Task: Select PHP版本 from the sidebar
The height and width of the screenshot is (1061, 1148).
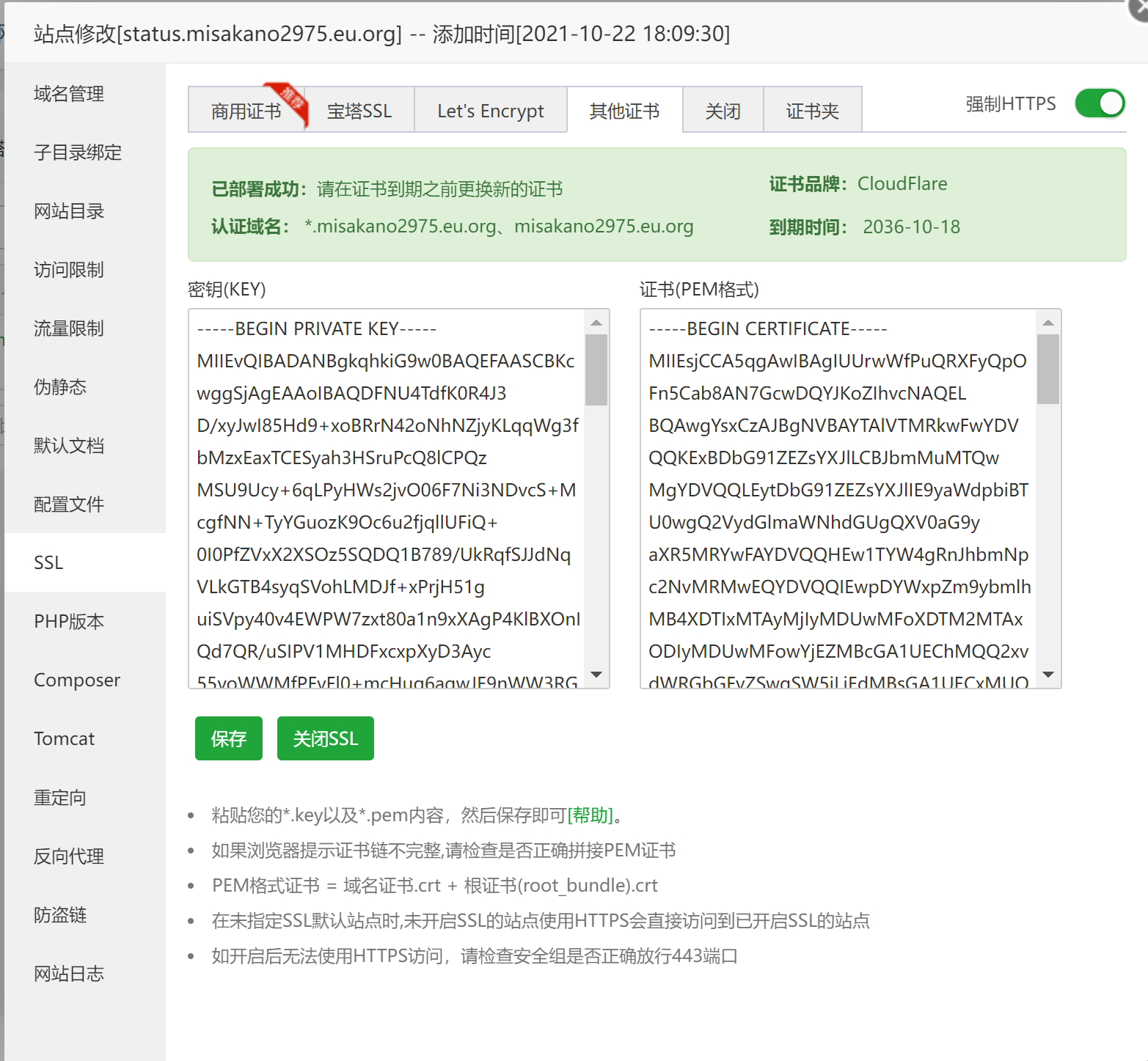Action: point(69,622)
